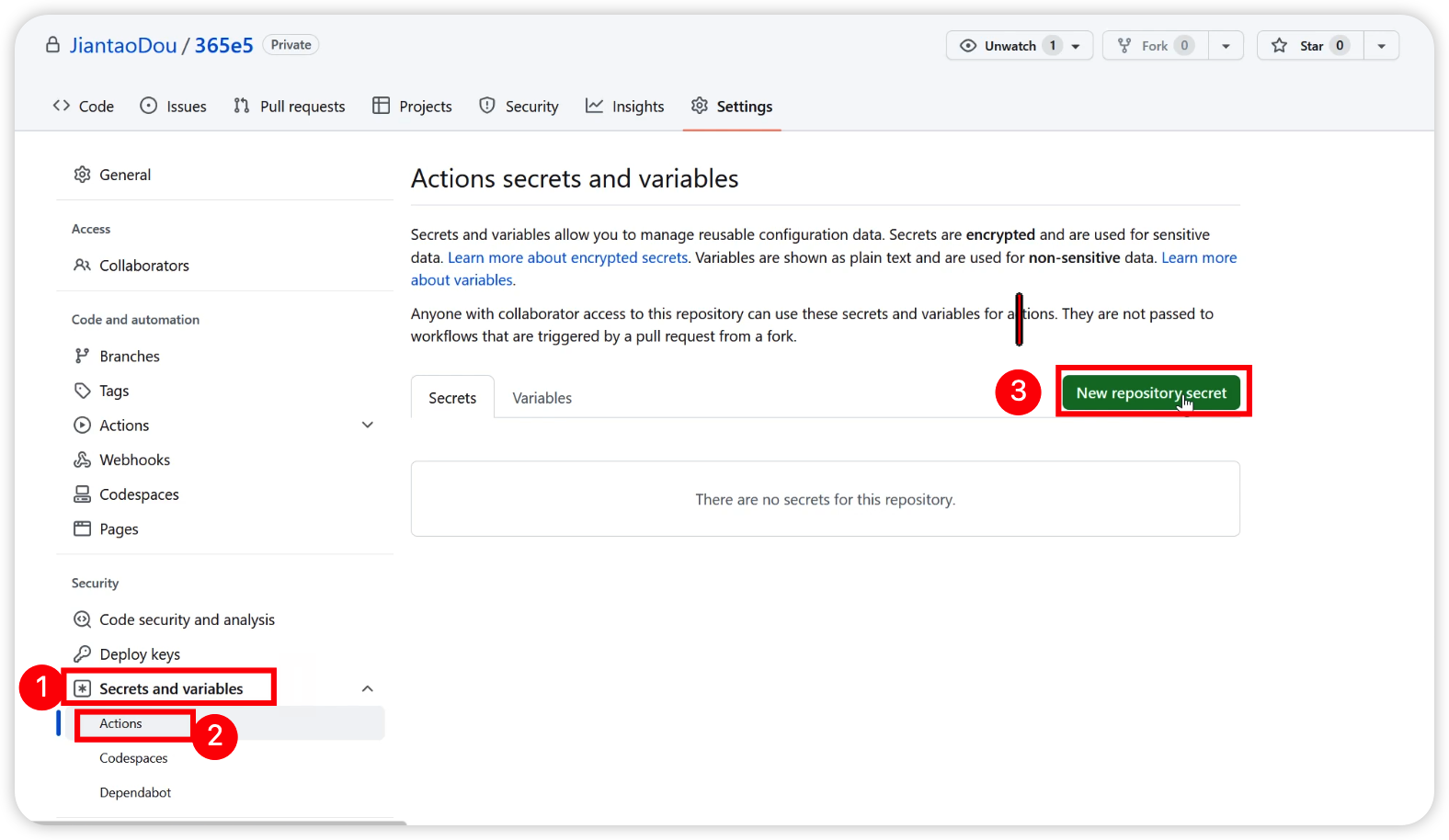This screenshot has height=840, width=1449.
Task: Open Learn more about encrypted secrets link
Action: [567, 257]
